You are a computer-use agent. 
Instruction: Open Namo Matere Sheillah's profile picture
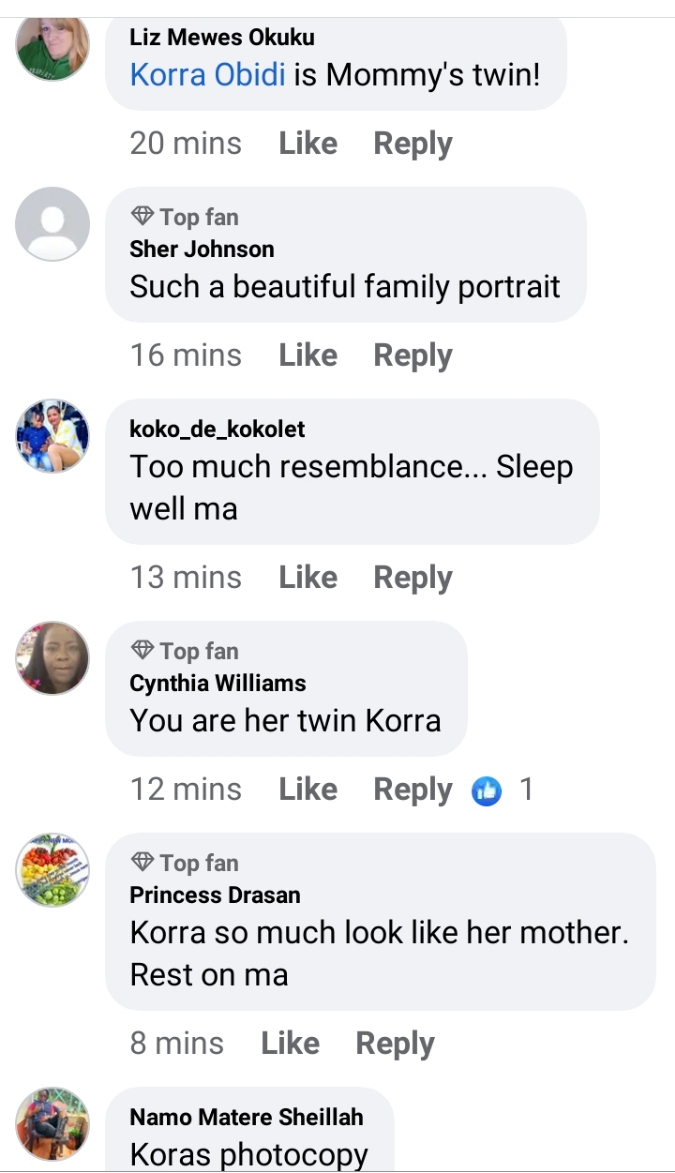point(53,1124)
